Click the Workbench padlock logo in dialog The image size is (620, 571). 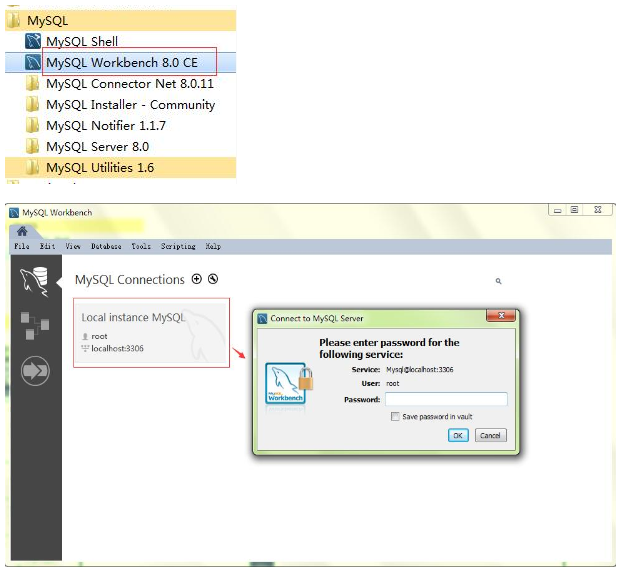click(289, 384)
